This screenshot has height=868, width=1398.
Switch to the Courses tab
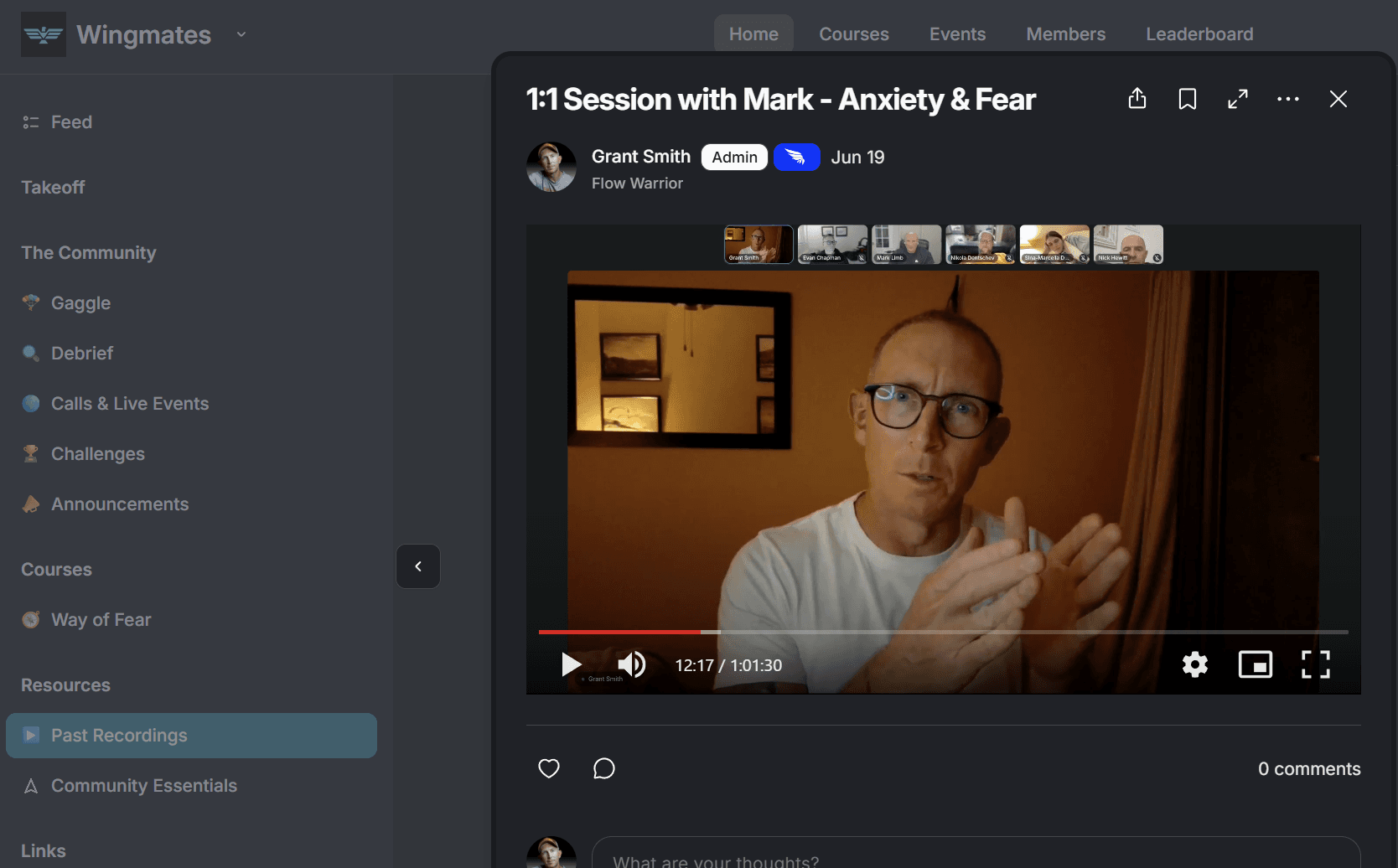pyautogui.click(x=854, y=34)
